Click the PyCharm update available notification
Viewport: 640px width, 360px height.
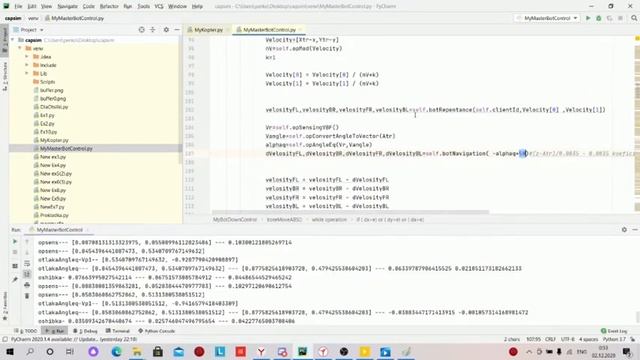(x=73, y=340)
